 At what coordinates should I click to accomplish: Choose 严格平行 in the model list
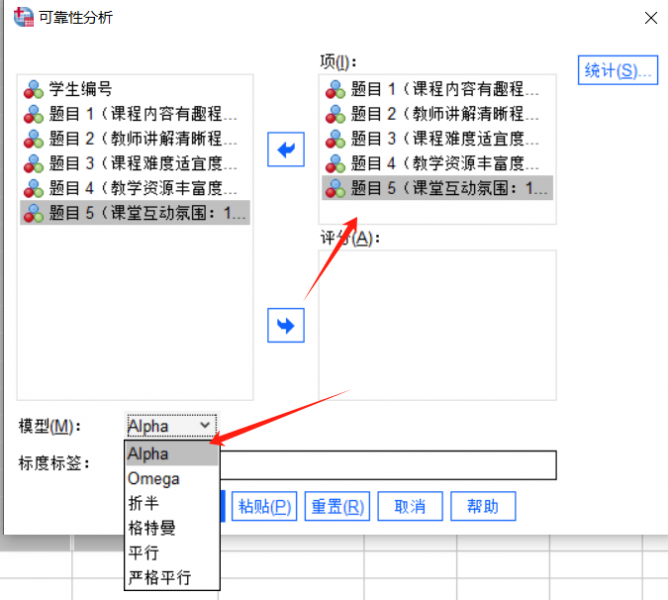172,577
